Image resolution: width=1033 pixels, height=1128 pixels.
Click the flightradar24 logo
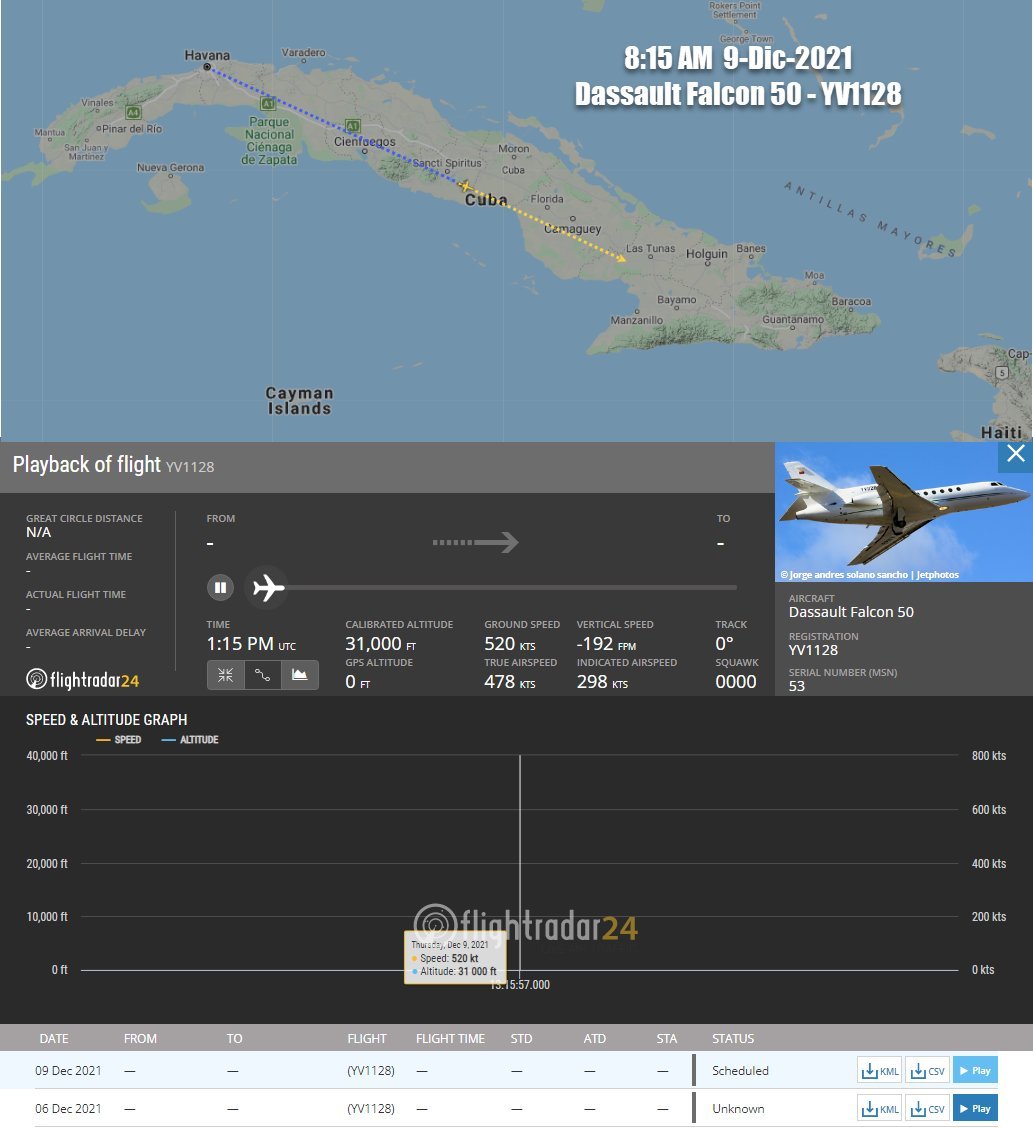click(83, 679)
